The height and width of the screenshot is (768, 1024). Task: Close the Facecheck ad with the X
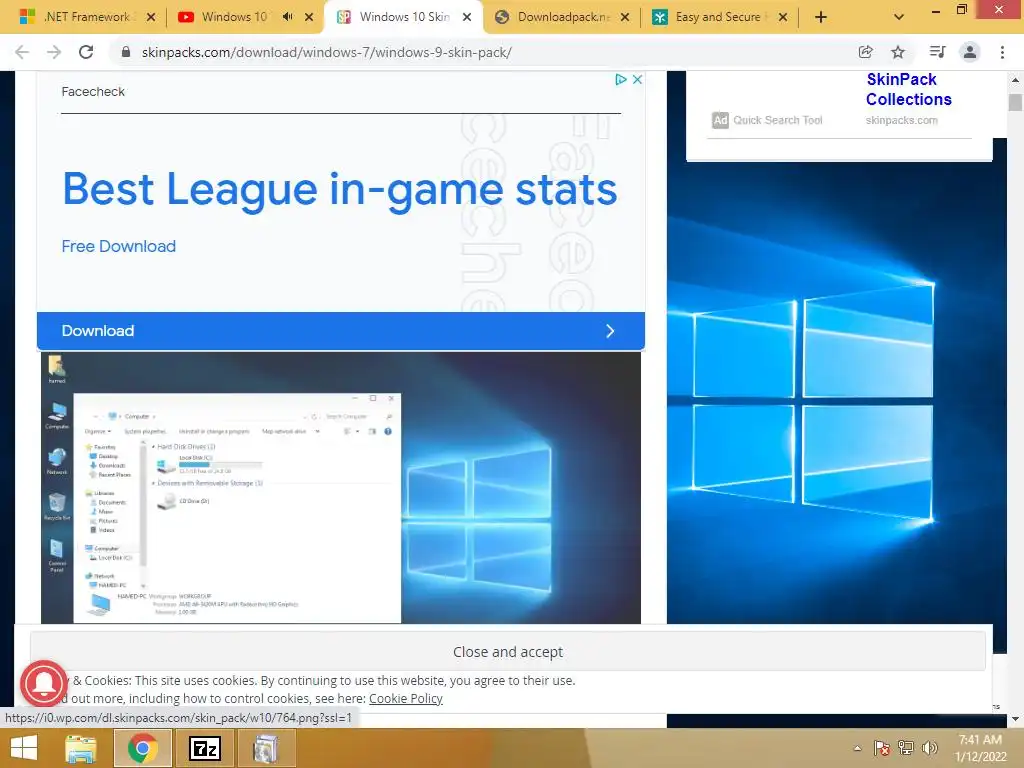[x=637, y=79]
